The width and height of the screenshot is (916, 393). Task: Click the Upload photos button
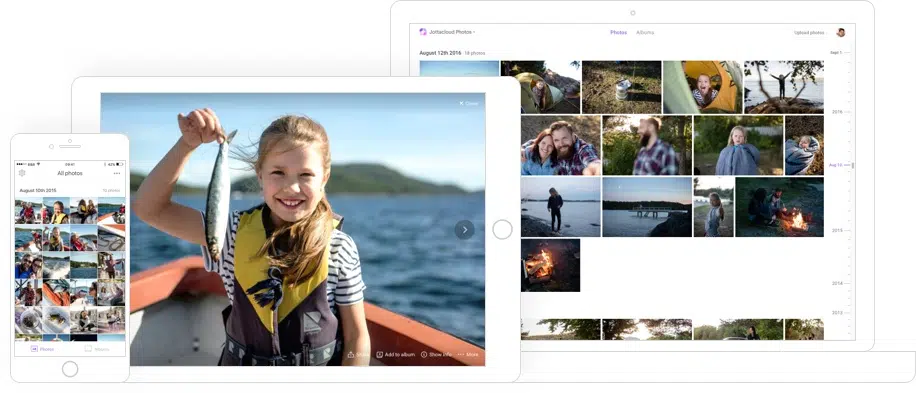coord(810,33)
